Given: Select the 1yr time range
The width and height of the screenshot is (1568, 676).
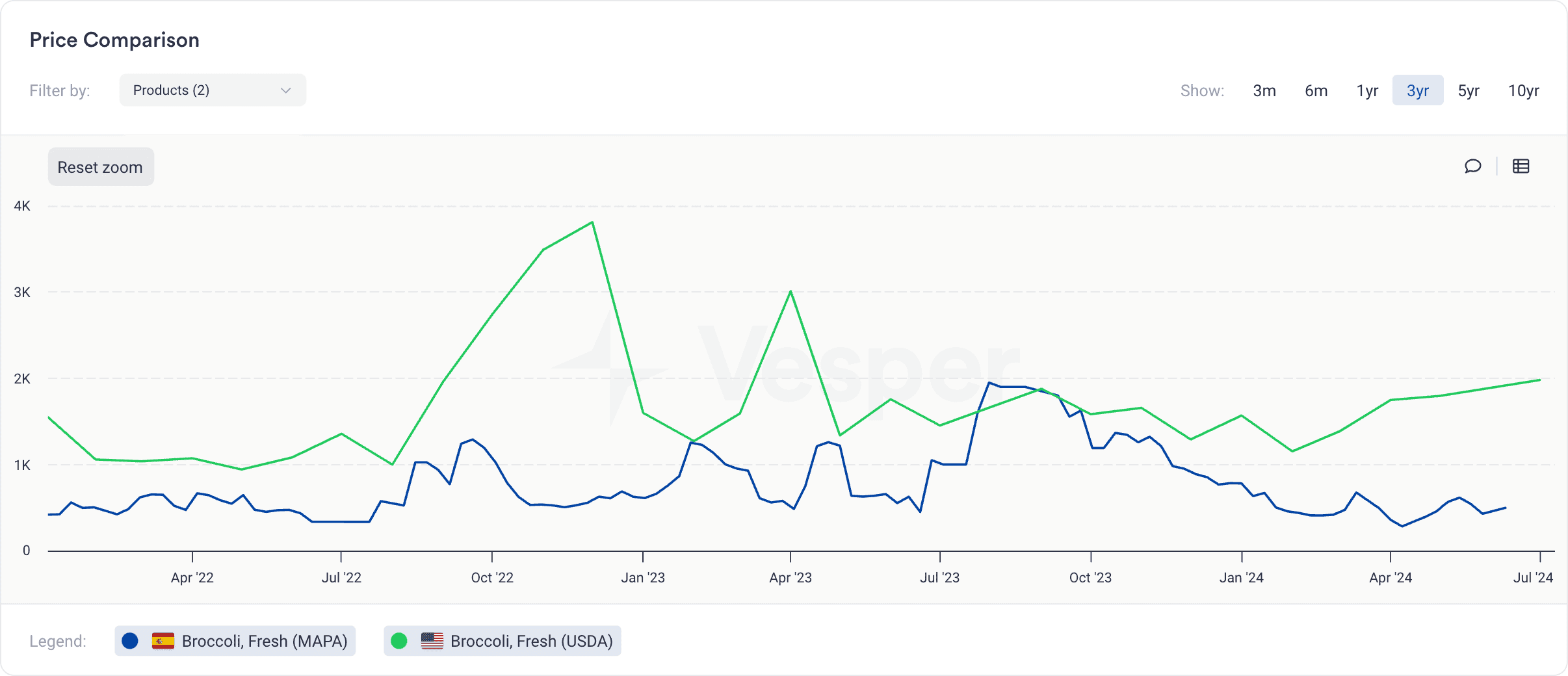Looking at the screenshot, I should click(x=1367, y=90).
